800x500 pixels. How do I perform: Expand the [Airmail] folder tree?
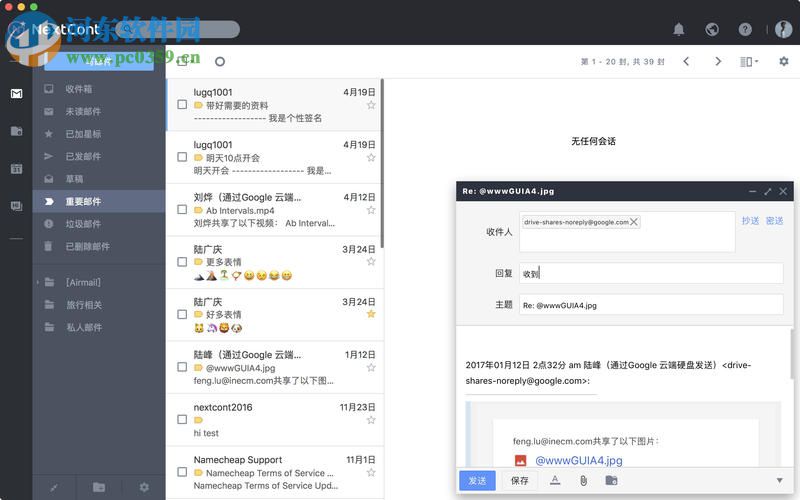[x=37, y=282]
